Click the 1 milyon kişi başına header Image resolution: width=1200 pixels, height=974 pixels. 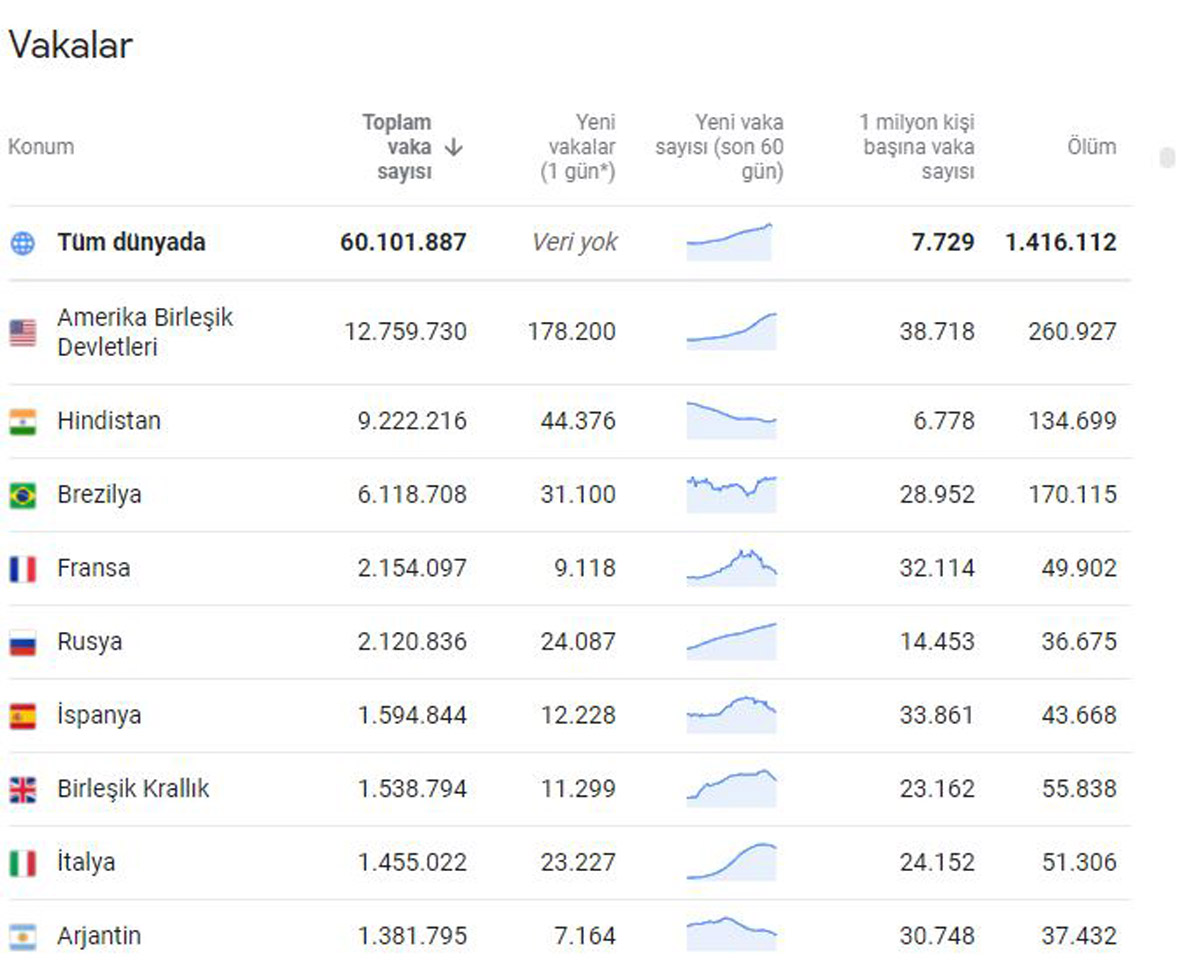[917, 147]
